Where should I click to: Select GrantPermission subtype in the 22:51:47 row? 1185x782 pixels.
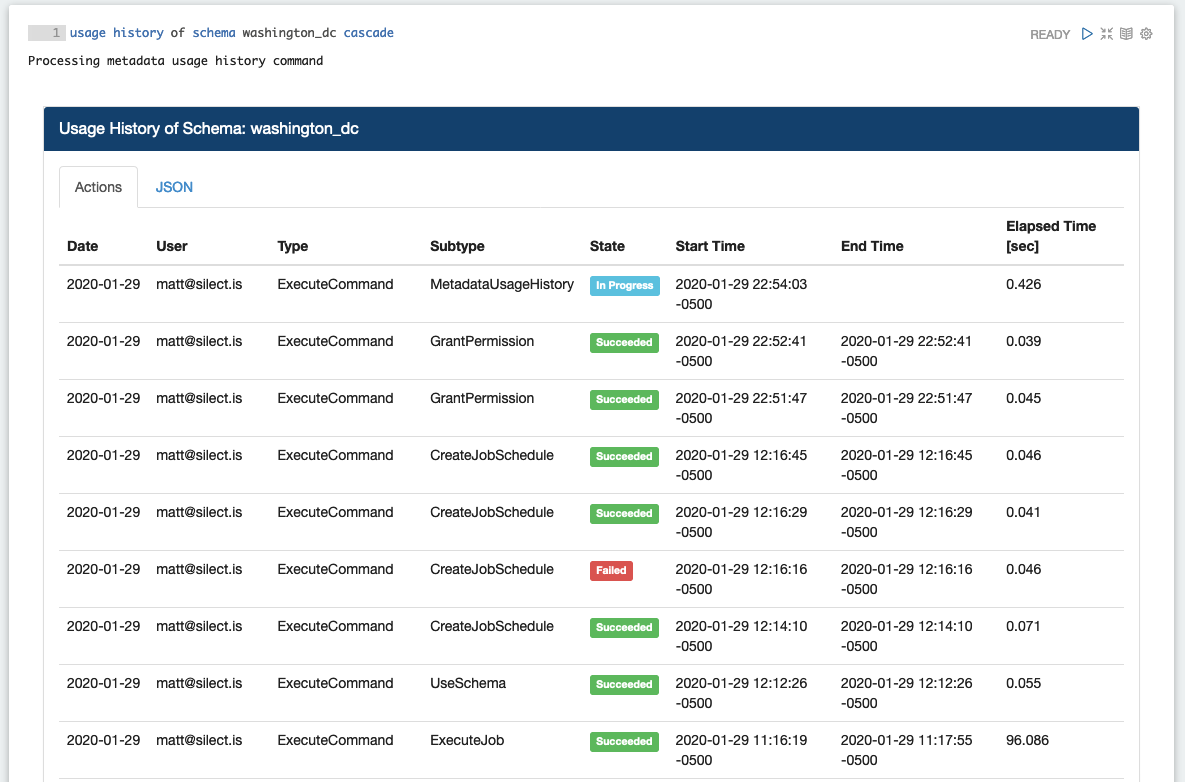[x=482, y=398]
